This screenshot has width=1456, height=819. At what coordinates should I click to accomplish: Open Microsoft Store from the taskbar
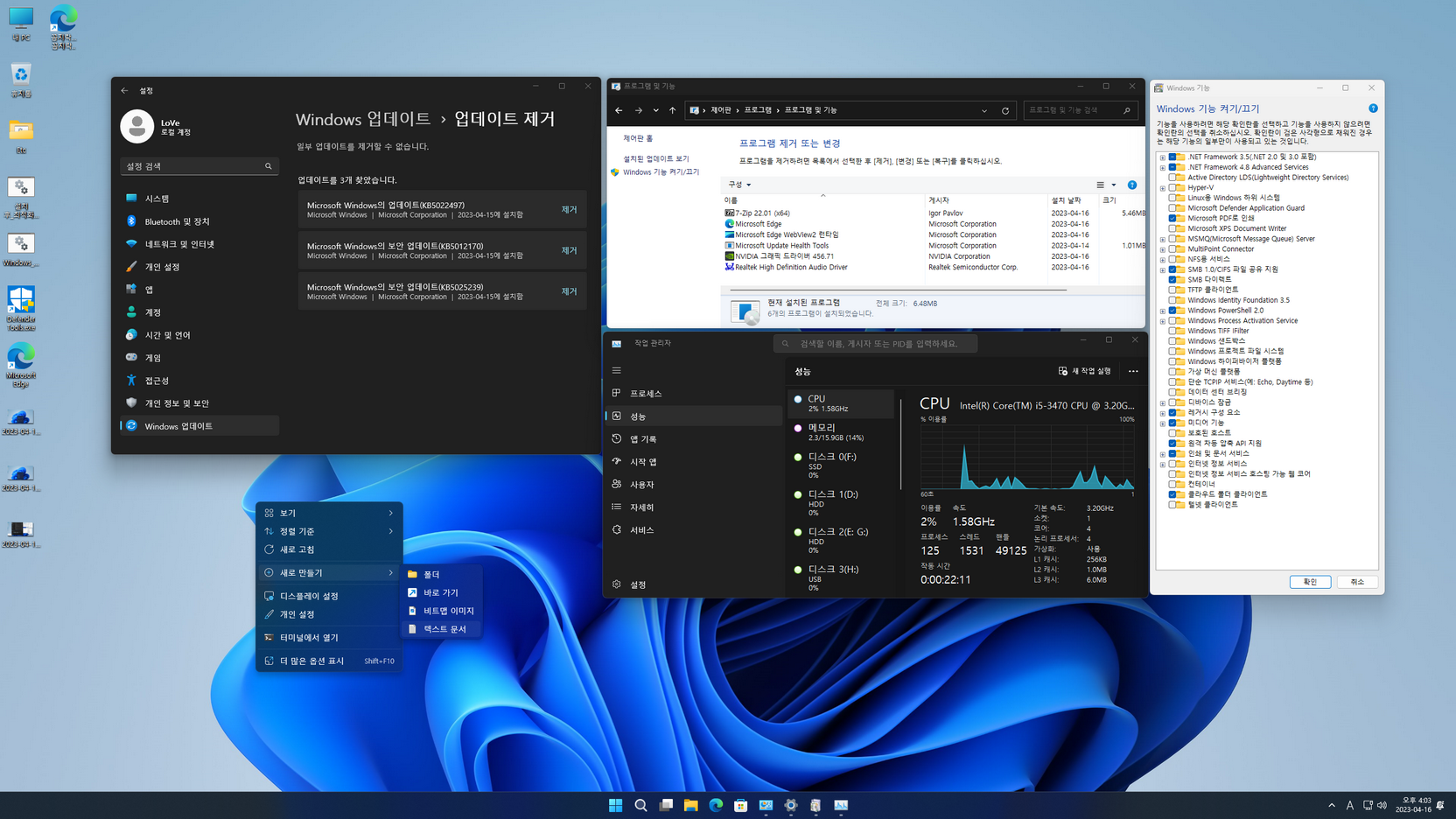[x=741, y=805]
